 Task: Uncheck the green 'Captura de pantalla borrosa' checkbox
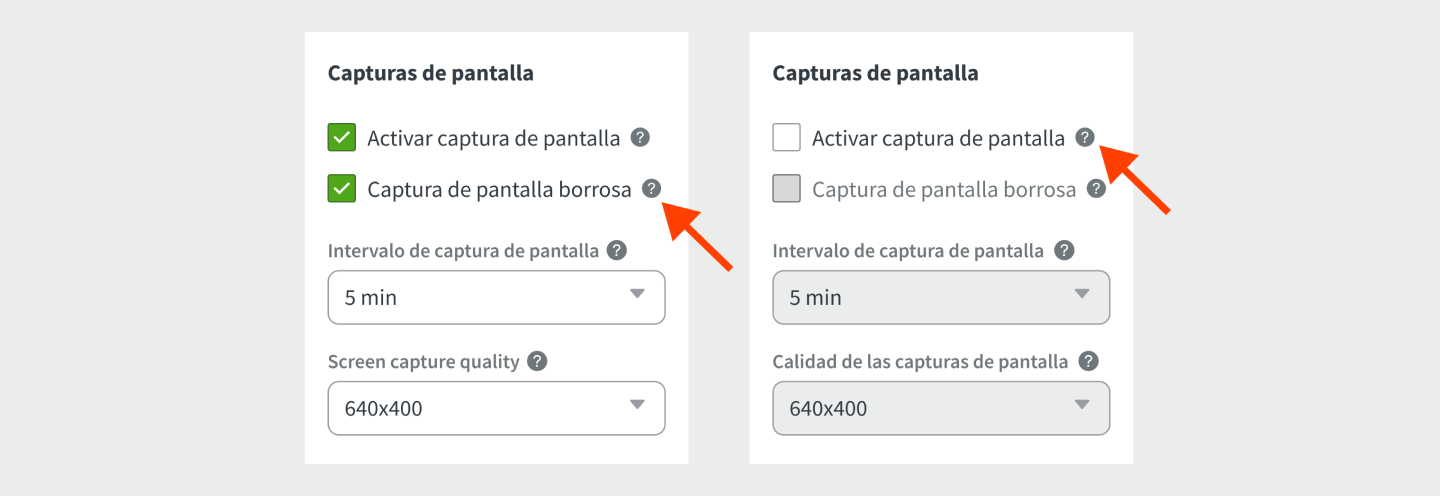click(342, 188)
